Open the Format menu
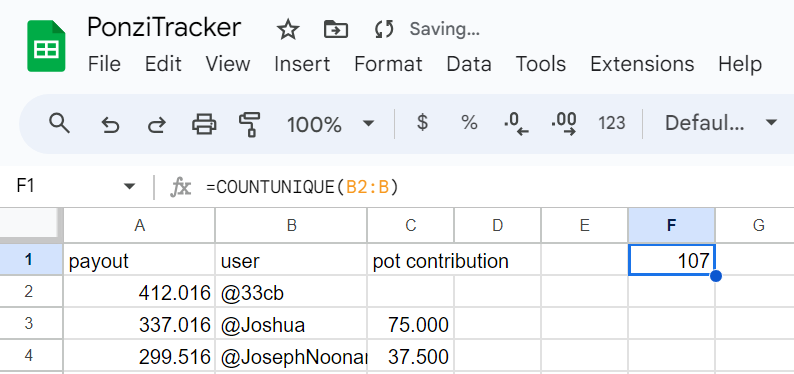794x374 pixels. tap(388, 64)
